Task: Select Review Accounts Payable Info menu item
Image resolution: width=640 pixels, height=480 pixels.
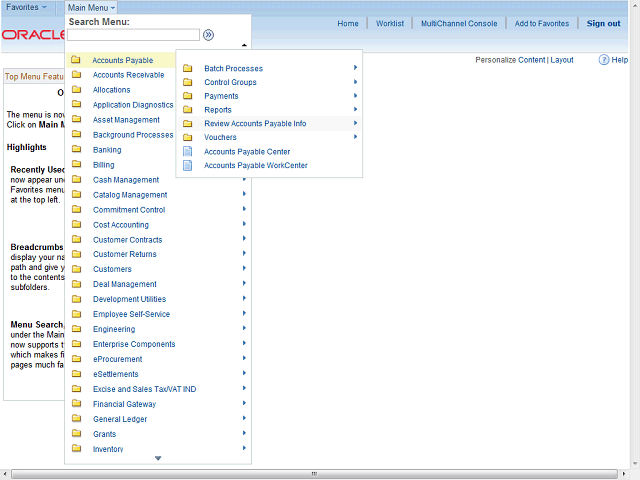Action: [x=255, y=124]
